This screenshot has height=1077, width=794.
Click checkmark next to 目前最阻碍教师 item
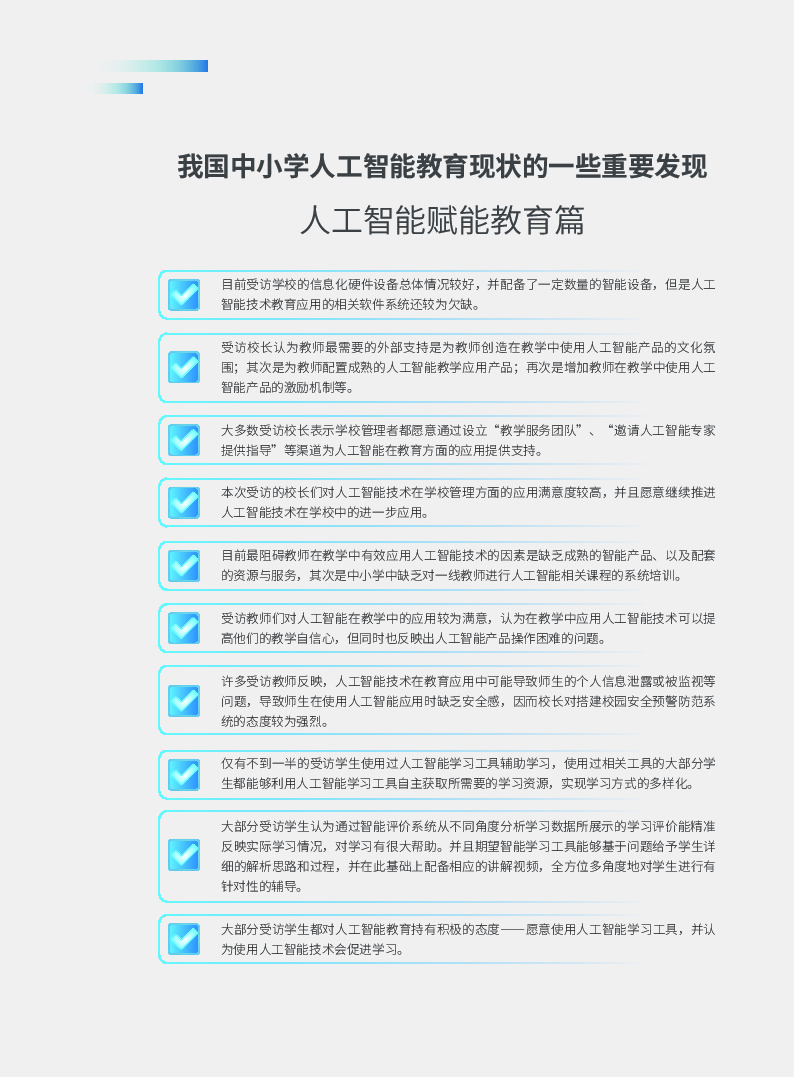click(x=184, y=566)
